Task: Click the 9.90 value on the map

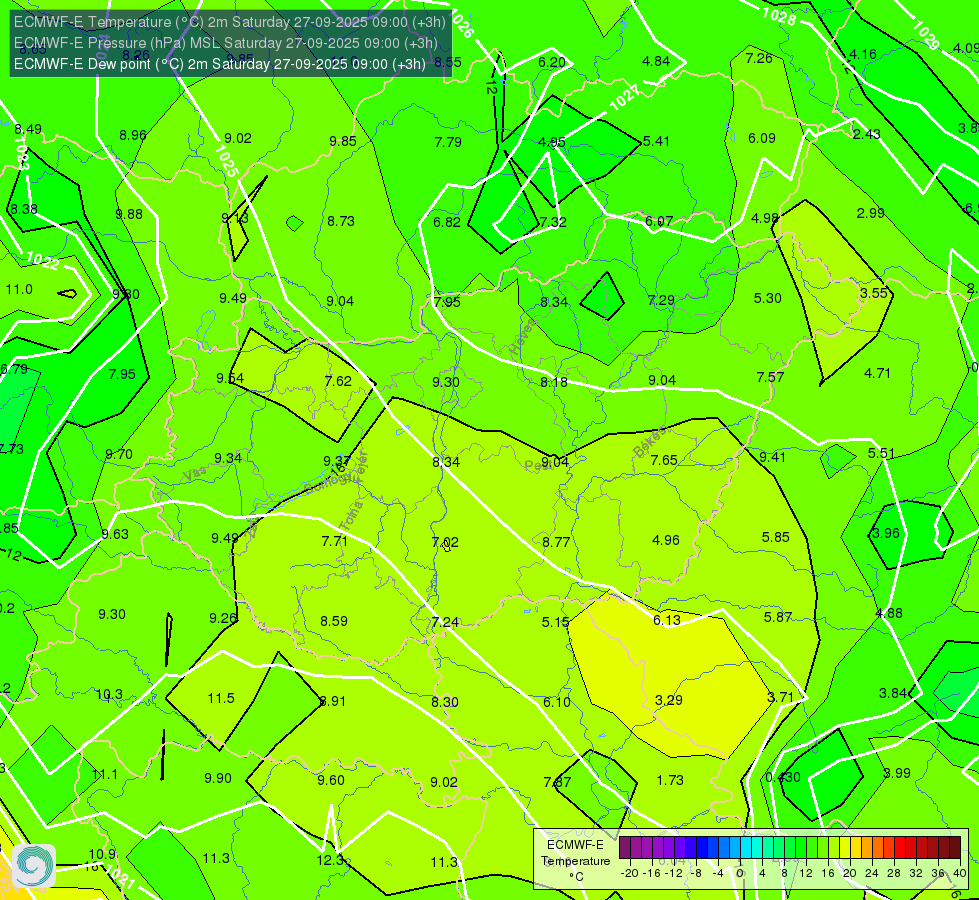Action: (218, 778)
